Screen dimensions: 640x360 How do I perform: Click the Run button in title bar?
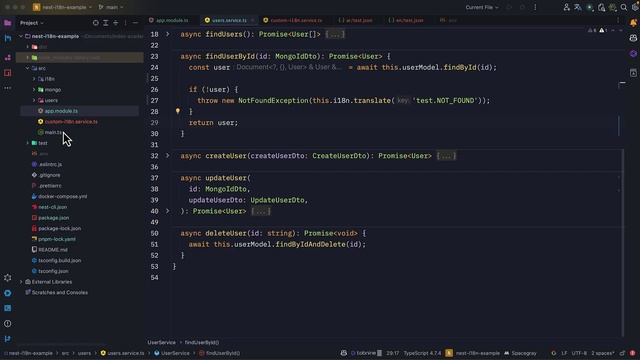coord(509,7)
